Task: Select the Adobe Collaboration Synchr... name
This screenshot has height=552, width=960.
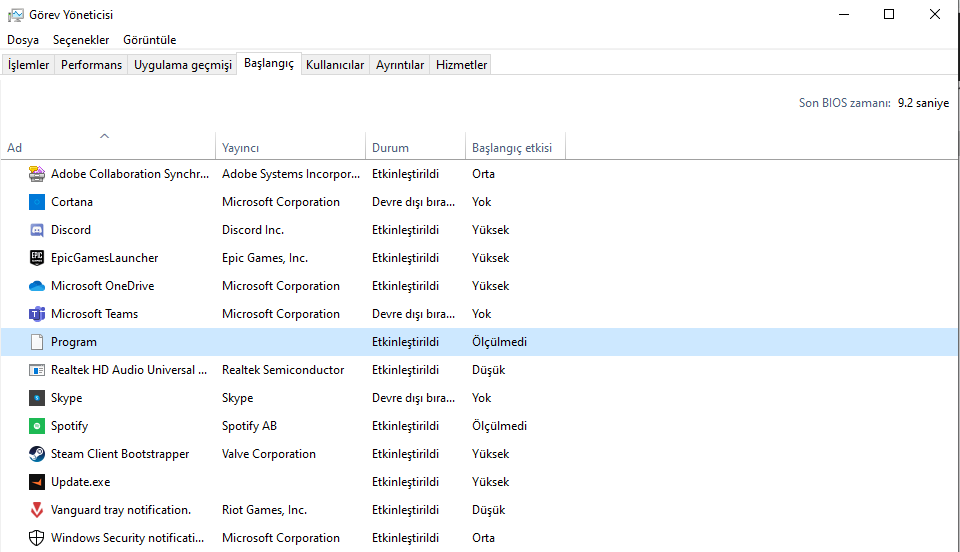Action: [x=130, y=174]
